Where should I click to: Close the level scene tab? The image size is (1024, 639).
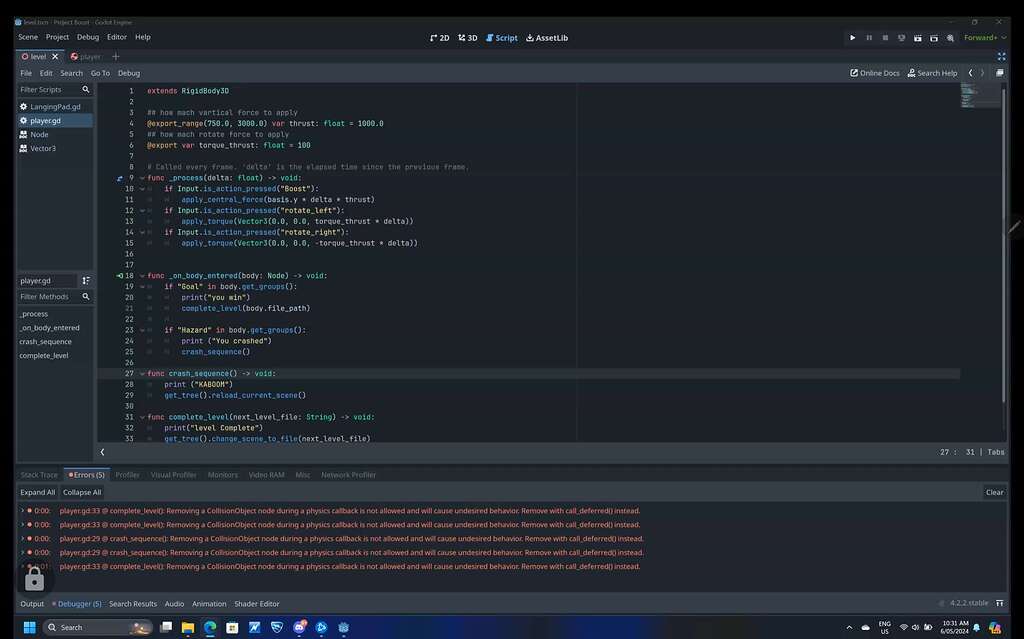click(x=54, y=57)
